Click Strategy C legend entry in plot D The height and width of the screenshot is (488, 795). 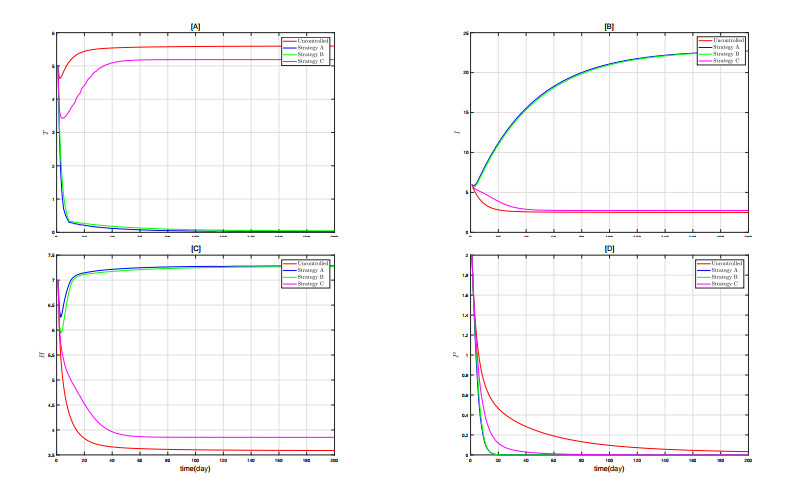[x=725, y=284]
